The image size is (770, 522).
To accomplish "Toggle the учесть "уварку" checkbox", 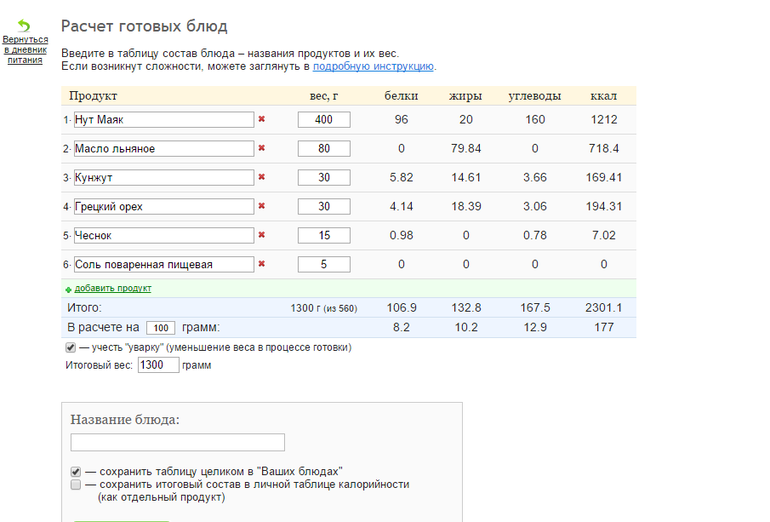I will tap(71, 348).
